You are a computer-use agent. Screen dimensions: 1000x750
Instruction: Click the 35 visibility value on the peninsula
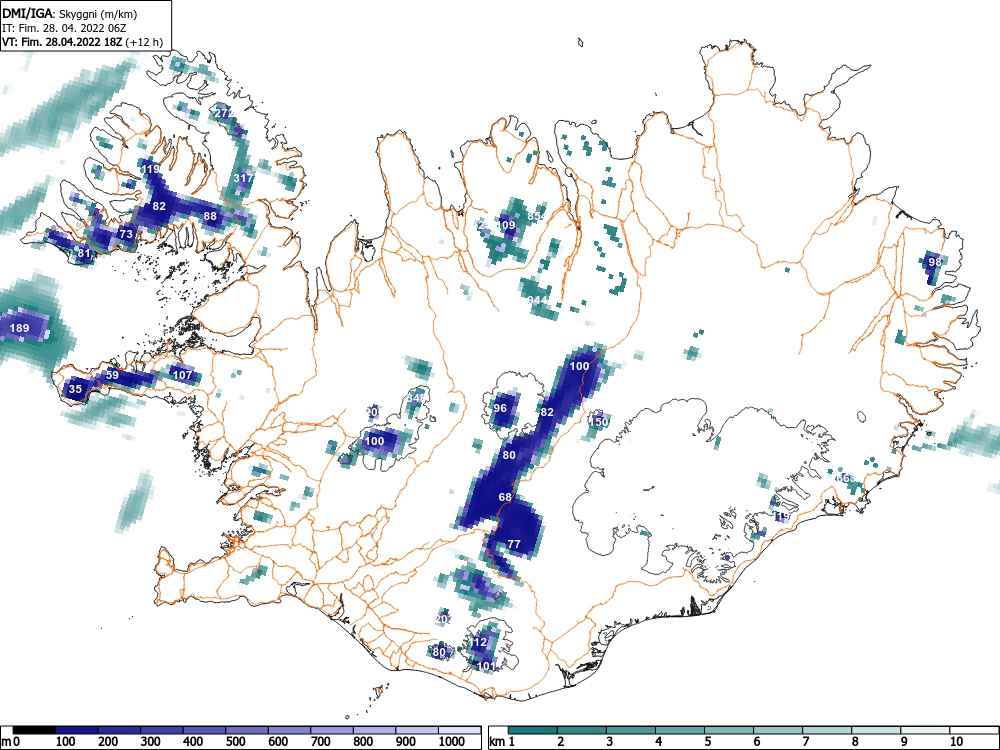[75, 388]
